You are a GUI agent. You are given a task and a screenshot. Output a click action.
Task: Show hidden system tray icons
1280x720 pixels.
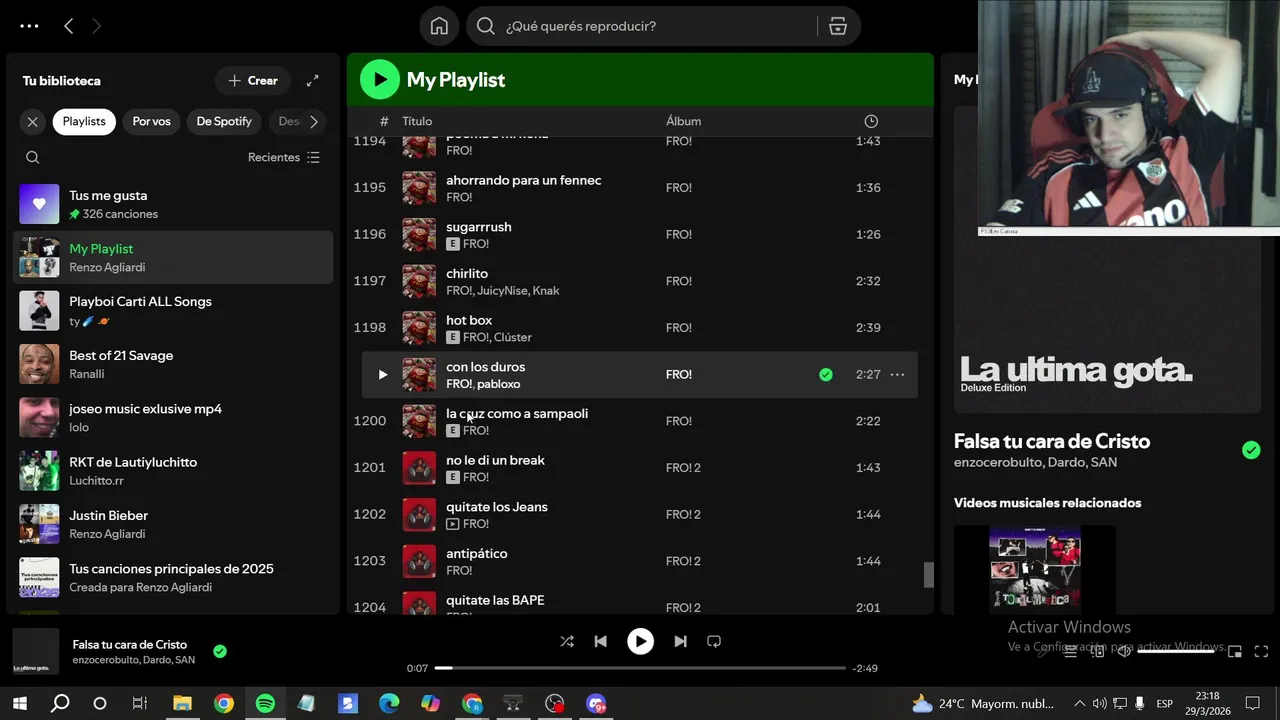1081,703
